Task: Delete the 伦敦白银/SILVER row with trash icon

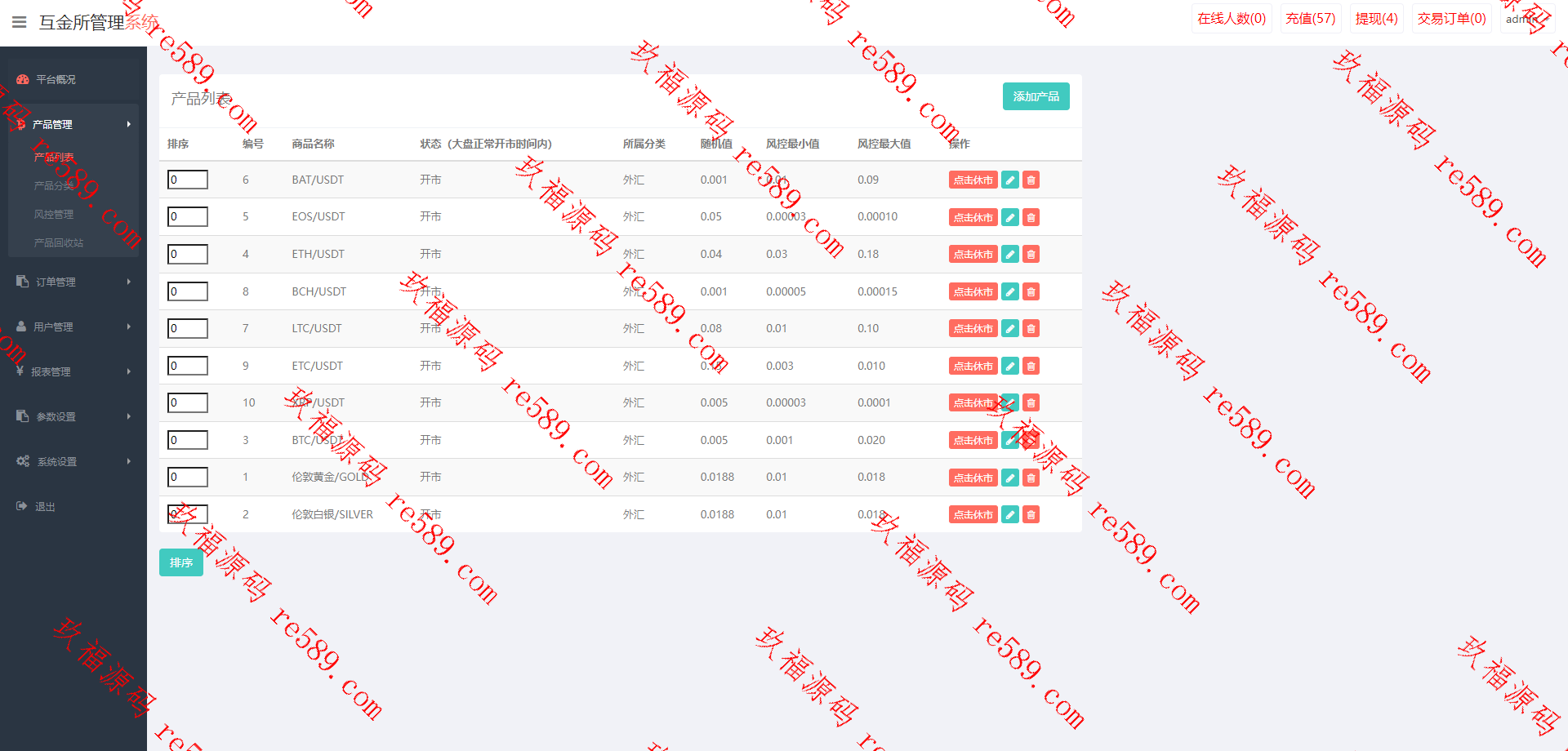Action: tap(1031, 514)
